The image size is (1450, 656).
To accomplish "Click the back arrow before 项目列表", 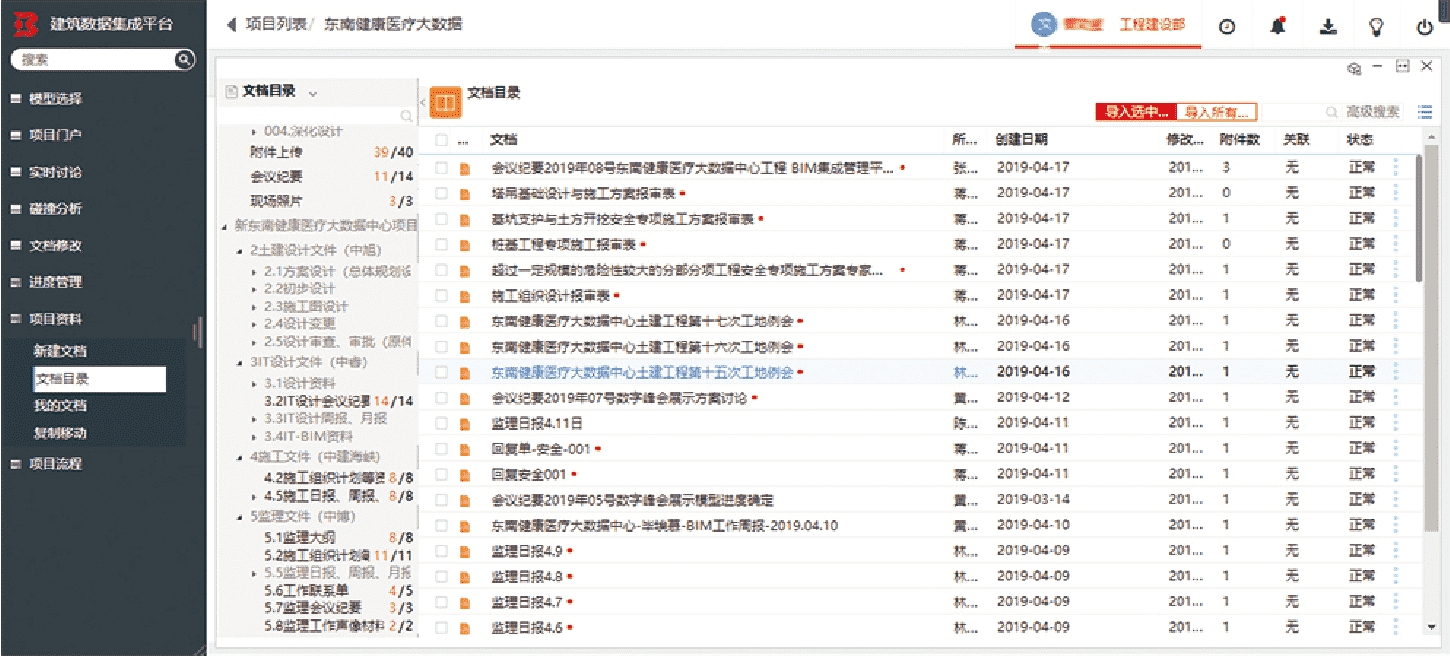I will click(232, 24).
